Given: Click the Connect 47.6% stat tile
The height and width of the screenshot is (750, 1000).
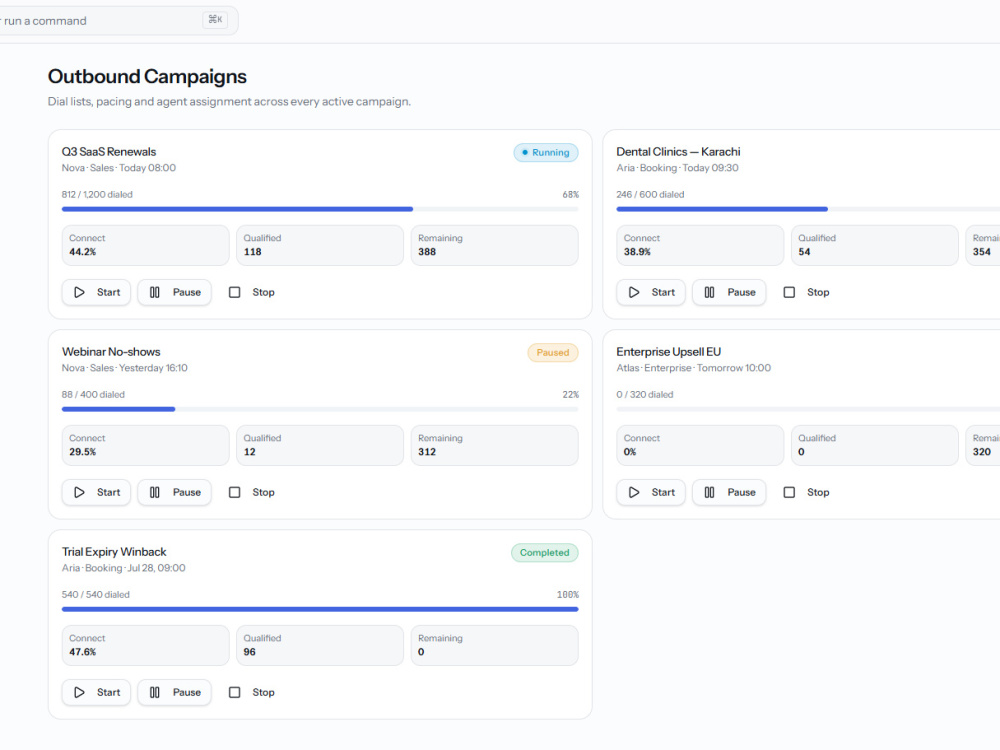Looking at the screenshot, I should pos(145,646).
